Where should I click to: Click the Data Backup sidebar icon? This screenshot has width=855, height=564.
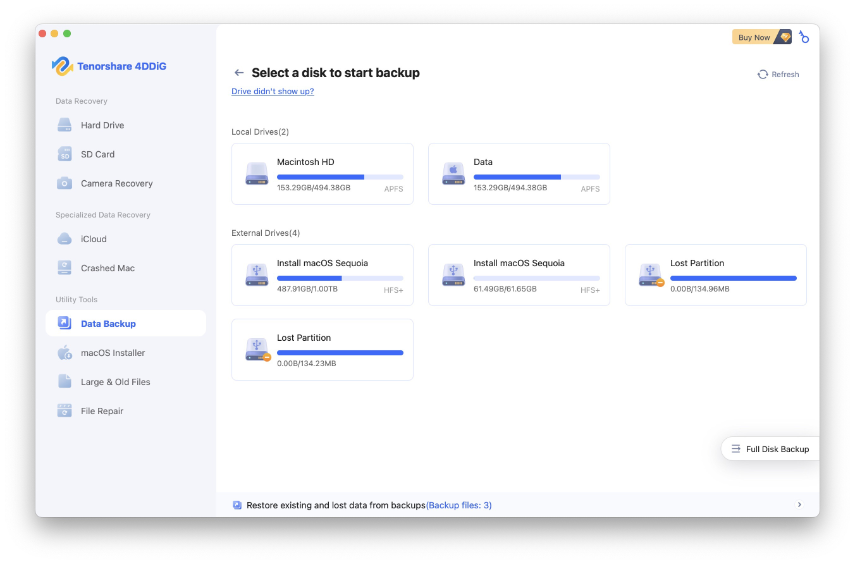tap(64, 323)
